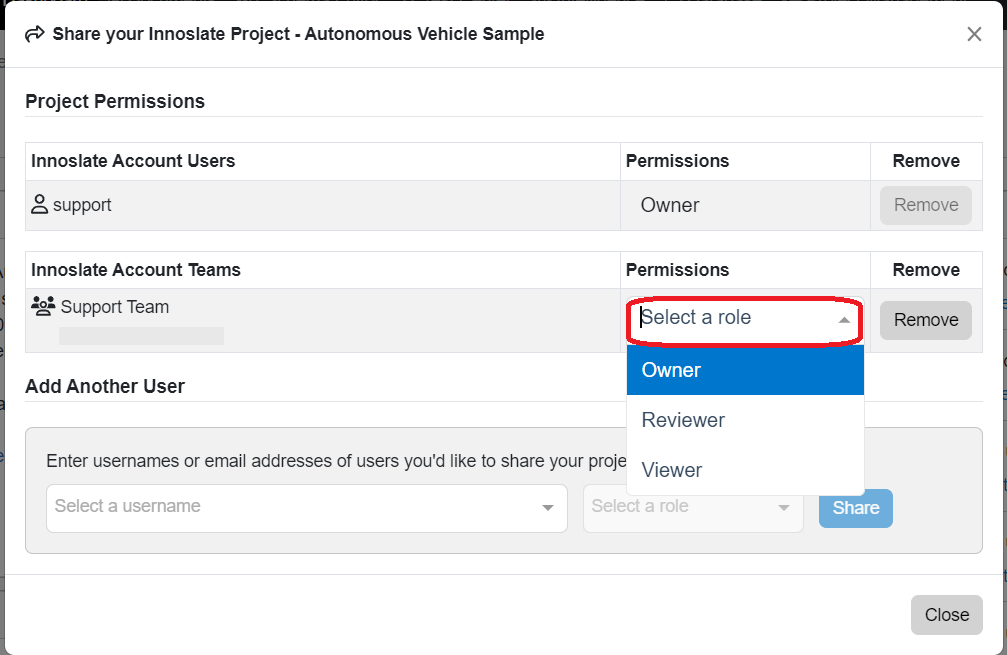This screenshot has width=1007, height=655.
Task: Open the role dropdown in Add Another User
Action: tap(693, 508)
